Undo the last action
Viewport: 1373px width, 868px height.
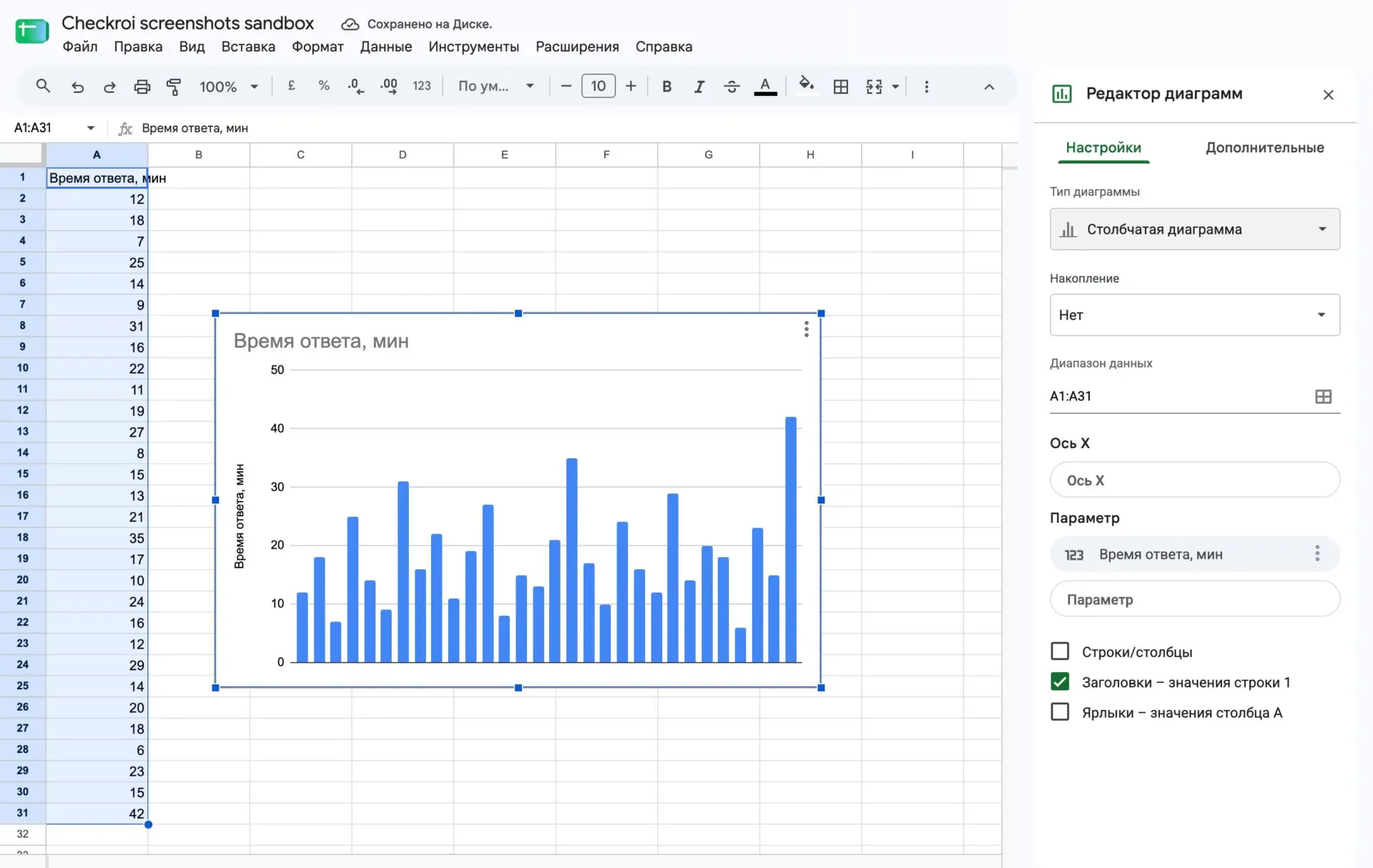tap(77, 87)
